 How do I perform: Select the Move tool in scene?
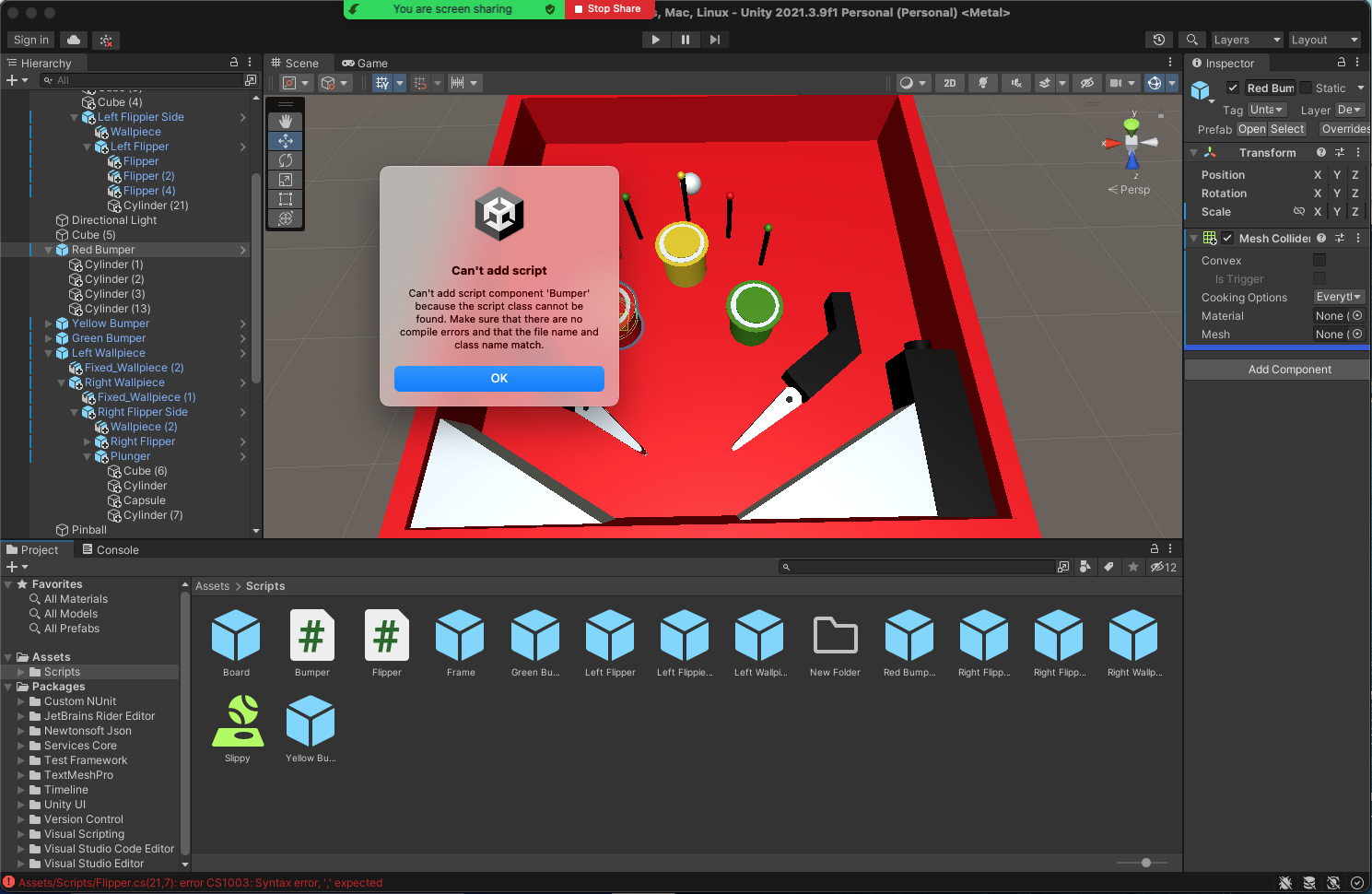(286, 141)
